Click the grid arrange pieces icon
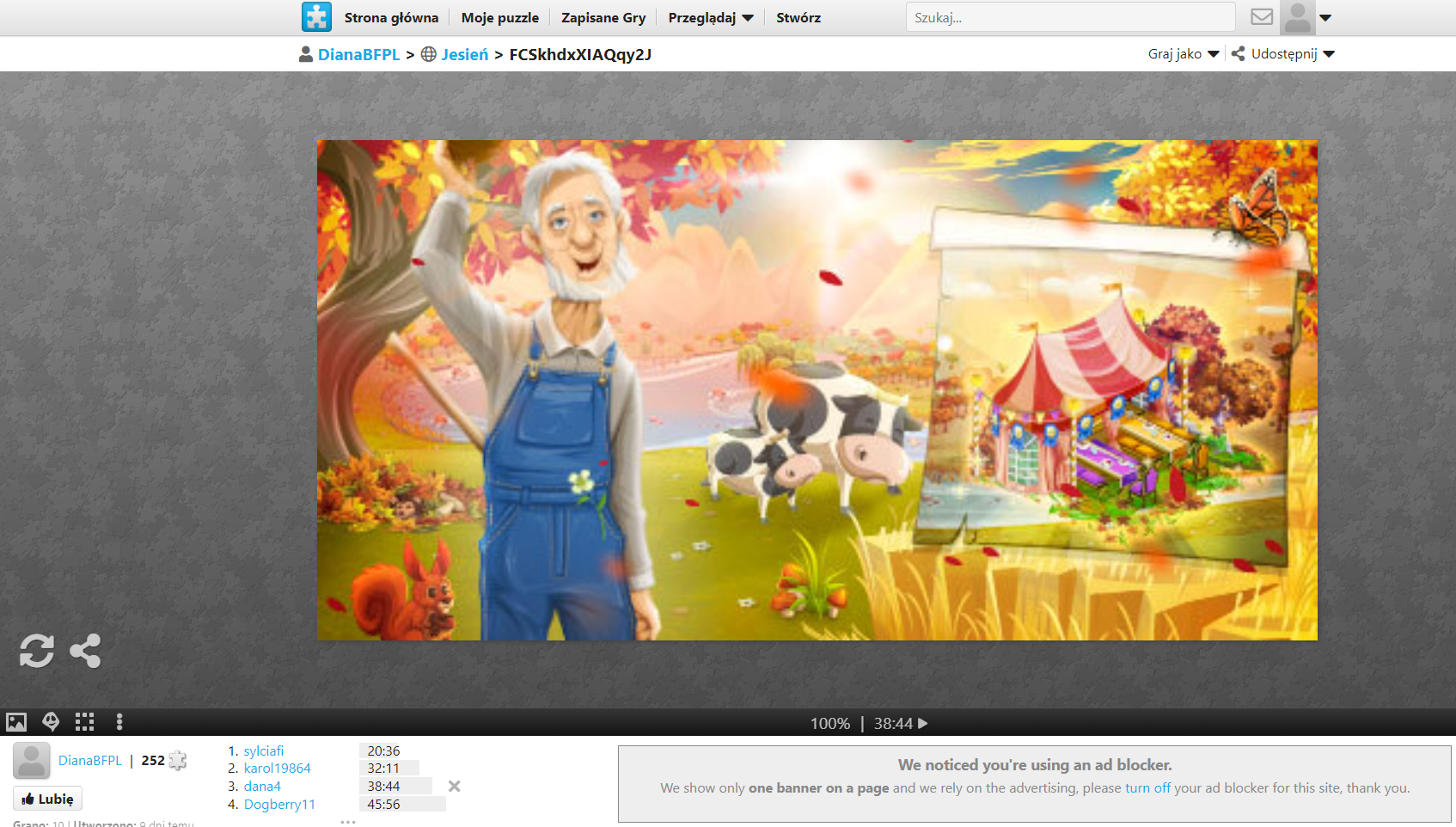The height and width of the screenshot is (827, 1456). (84, 722)
